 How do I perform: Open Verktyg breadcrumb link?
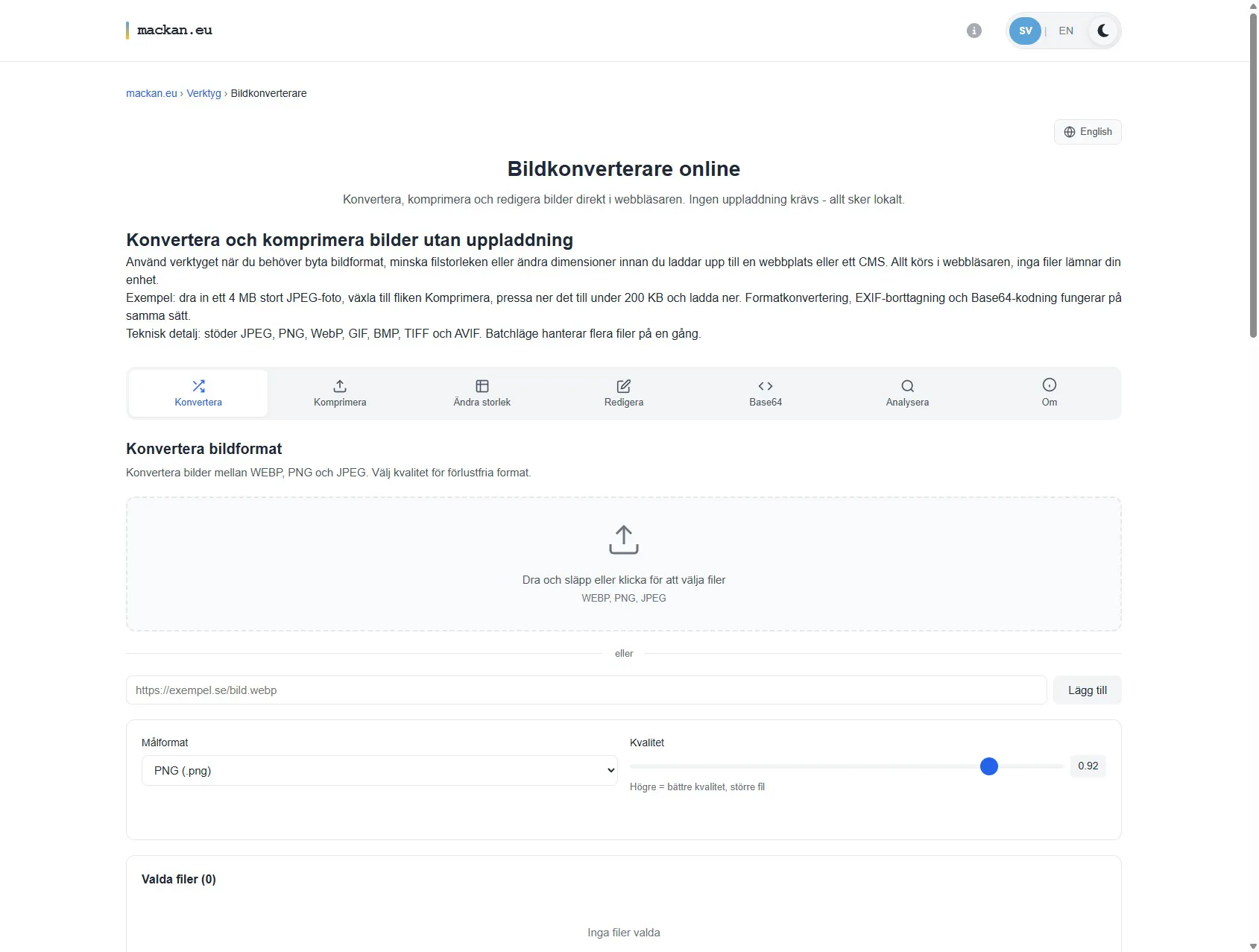pos(203,93)
